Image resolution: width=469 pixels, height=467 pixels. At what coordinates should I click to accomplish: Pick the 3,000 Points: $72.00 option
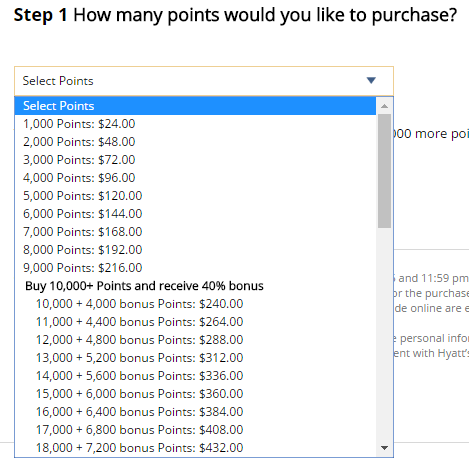click(x=195, y=160)
